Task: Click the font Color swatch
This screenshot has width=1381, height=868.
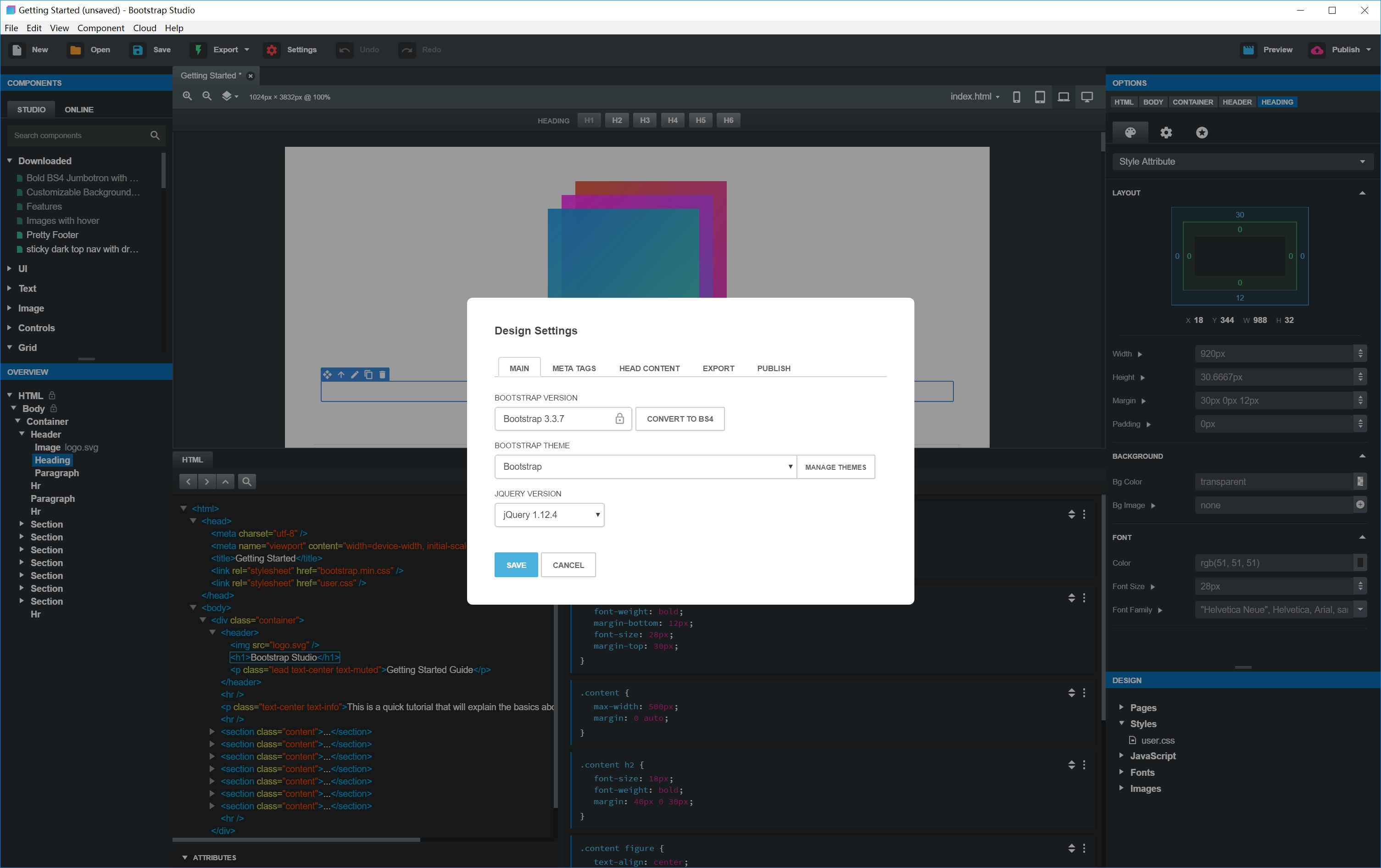Action: (1360, 562)
